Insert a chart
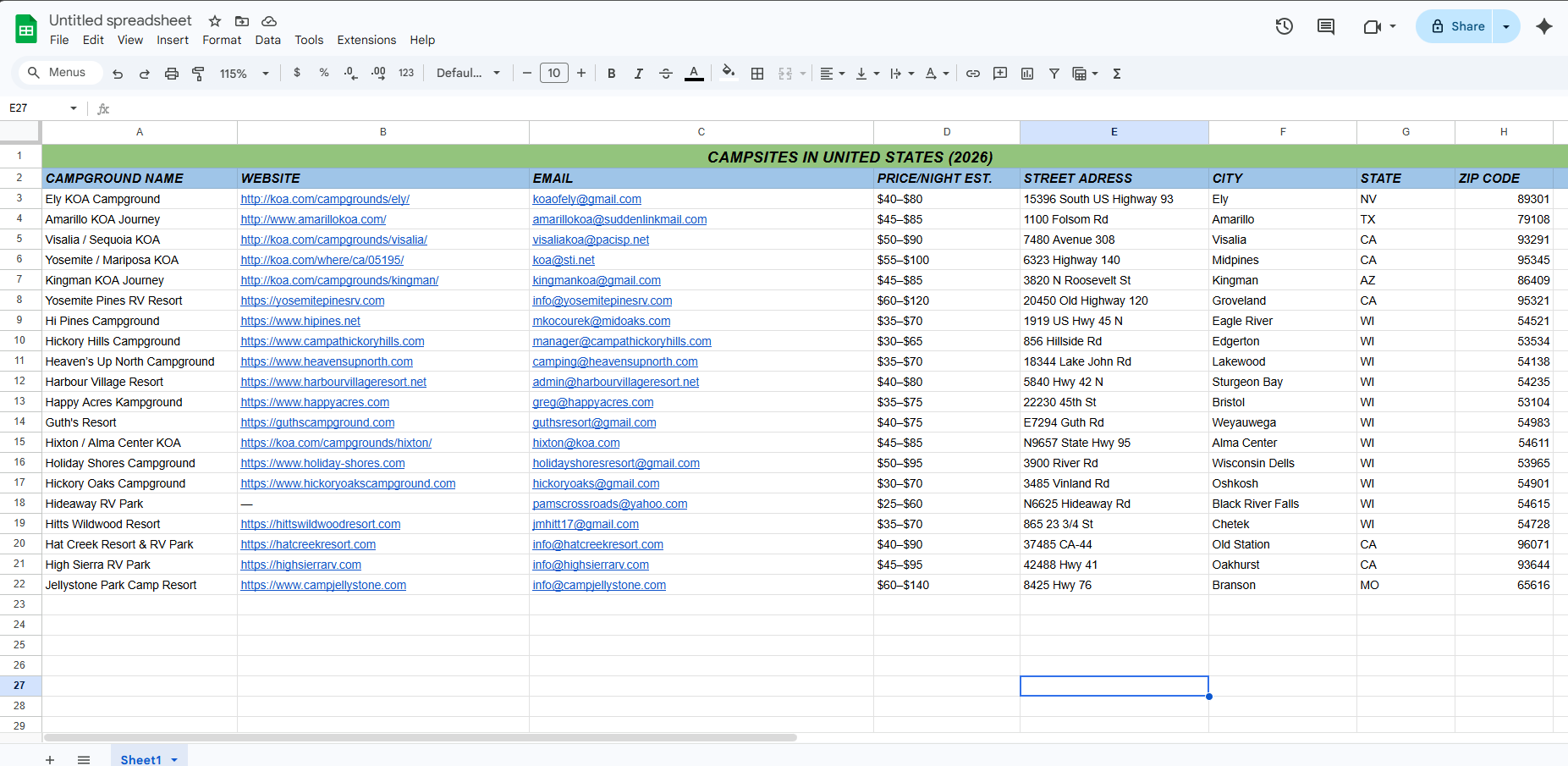This screenshot has width=1568, height=766. 1027,74
